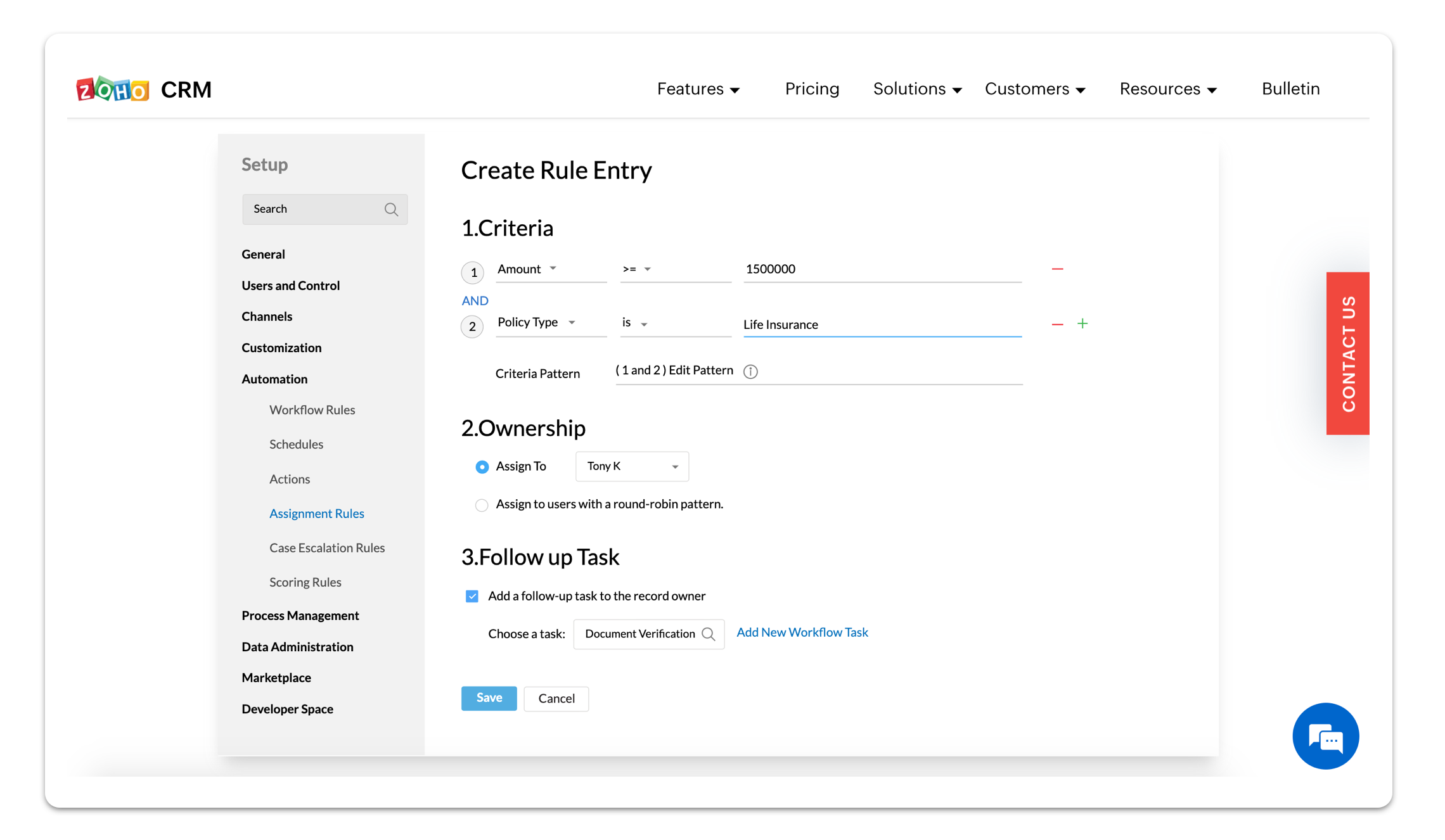Click the 1500000 amount value field
The image size is (1445, 840).
coord(882,269)
